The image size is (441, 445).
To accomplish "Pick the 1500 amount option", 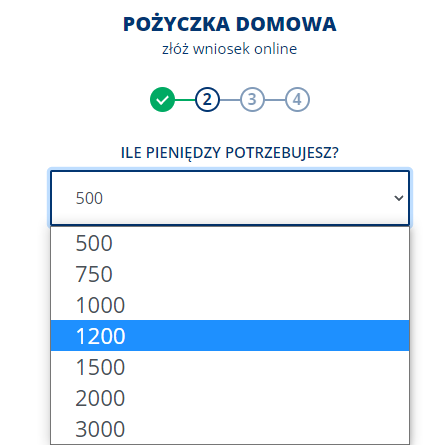I will pos(230,367).
